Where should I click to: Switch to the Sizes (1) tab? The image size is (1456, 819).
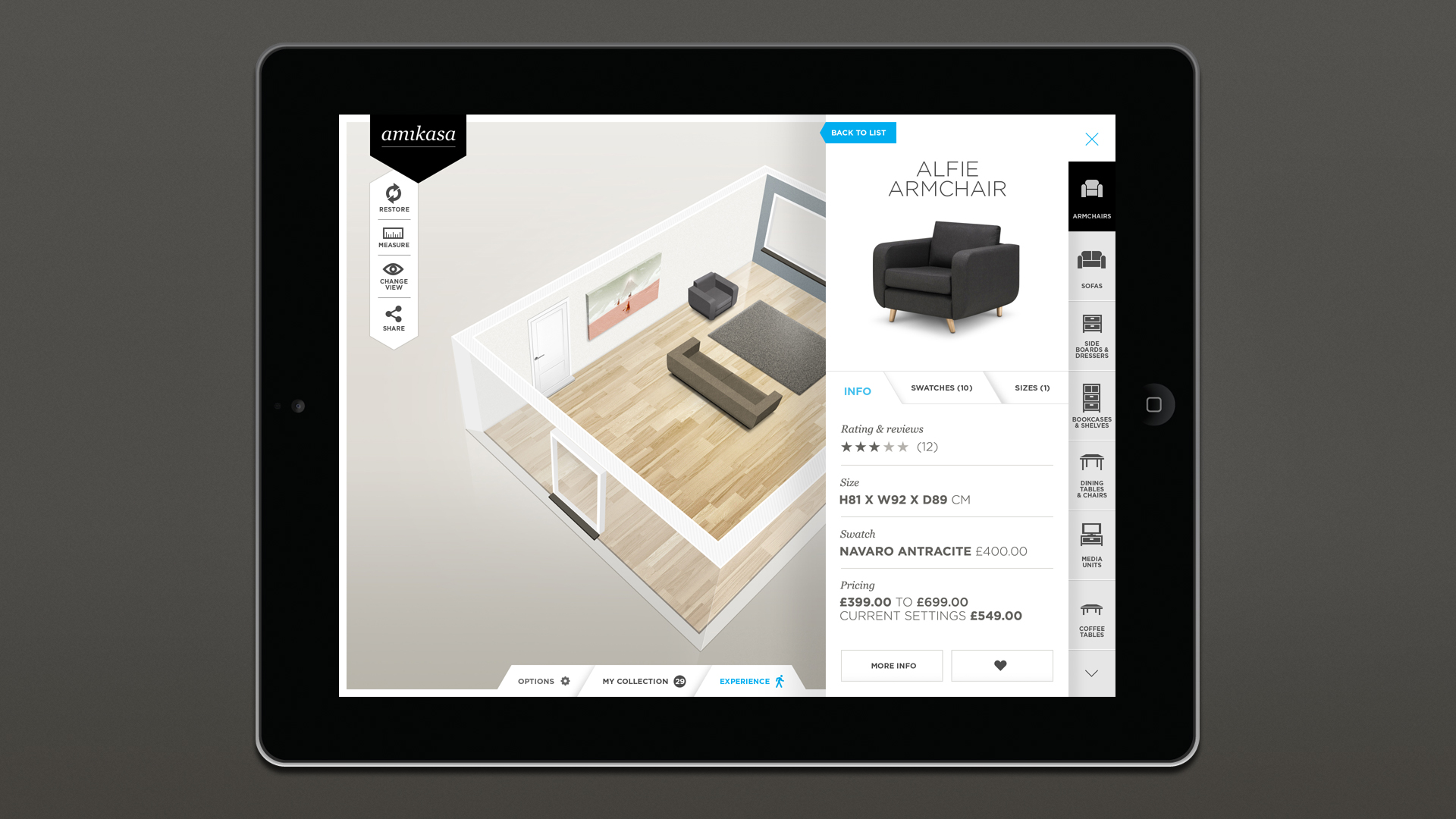1030,388
